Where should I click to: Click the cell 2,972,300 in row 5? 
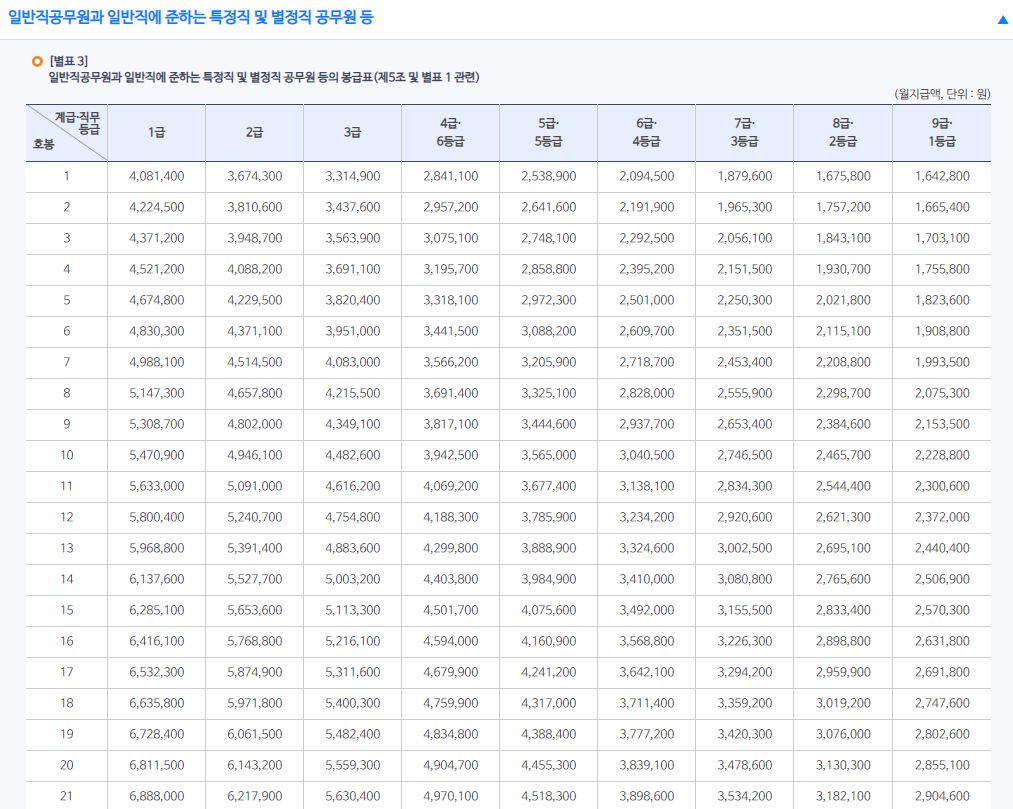[x=548, y=300]
